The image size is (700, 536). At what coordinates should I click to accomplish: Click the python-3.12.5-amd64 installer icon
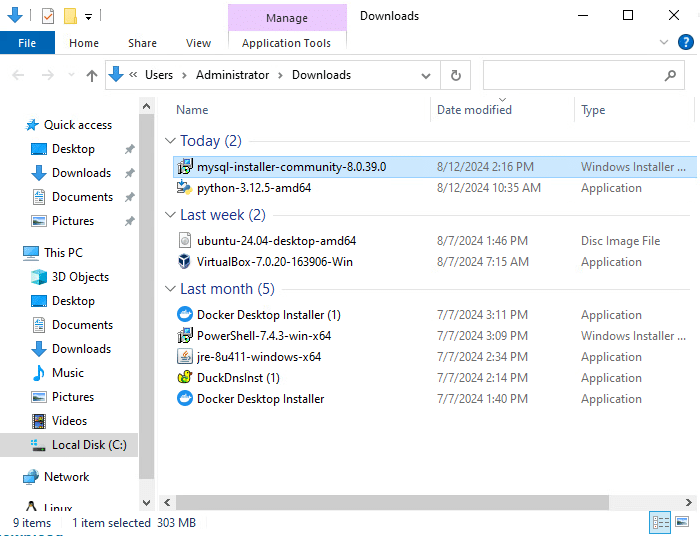[185, 188]
